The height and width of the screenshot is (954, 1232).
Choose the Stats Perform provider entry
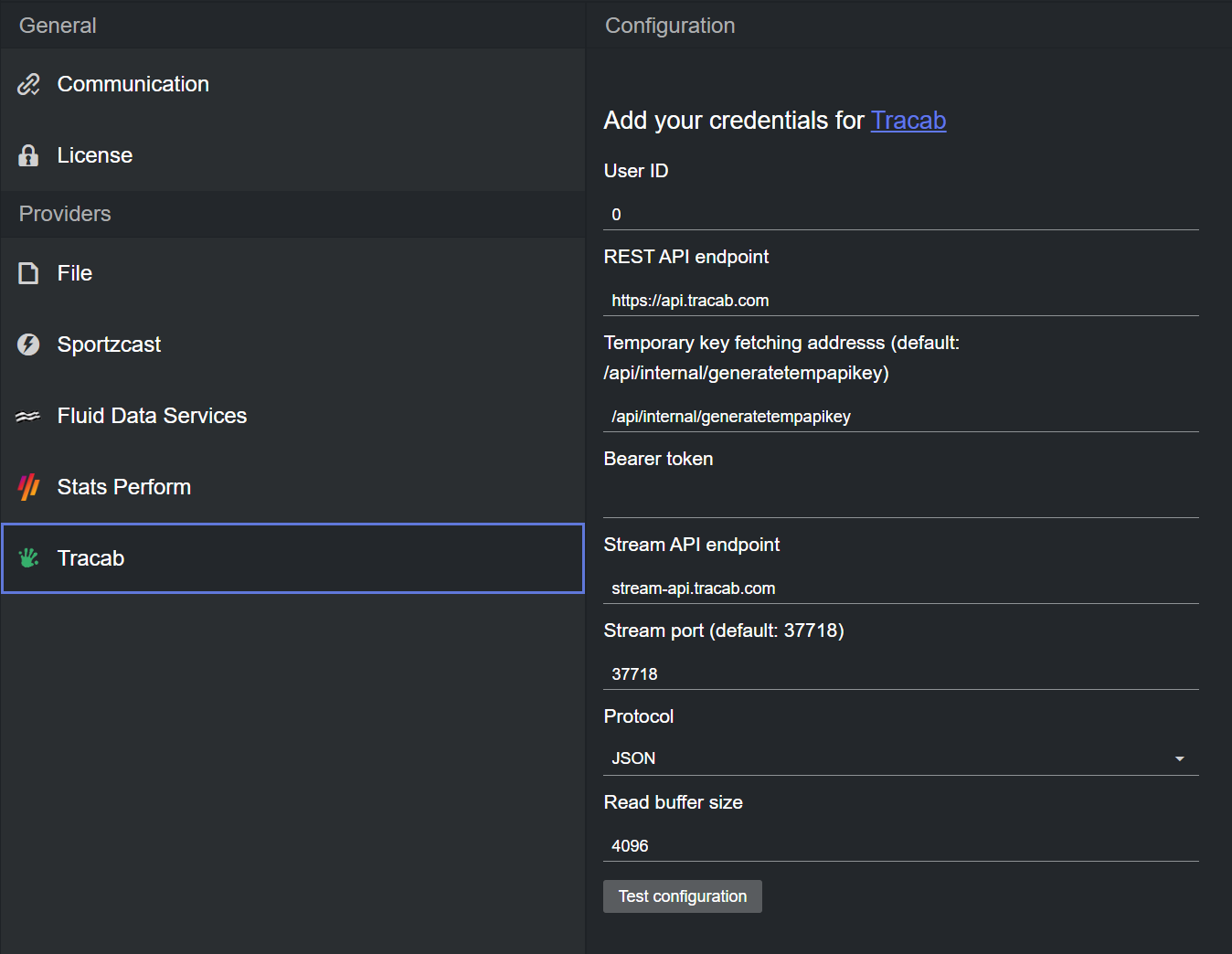click(x=124, y=487)
